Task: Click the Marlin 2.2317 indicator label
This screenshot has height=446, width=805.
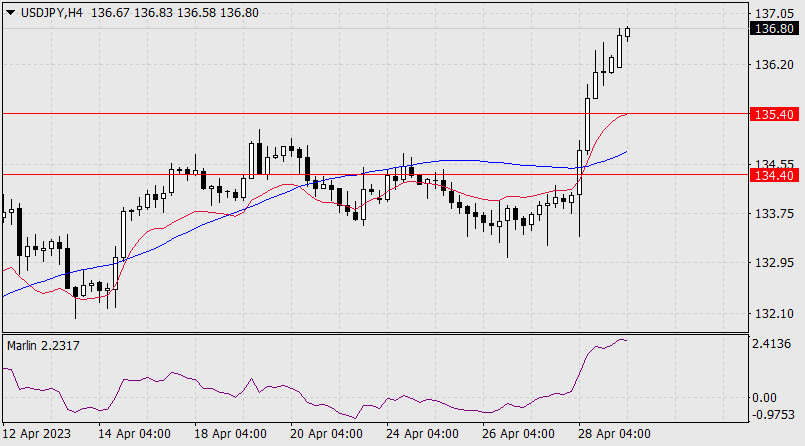Action: coord(44,345)
